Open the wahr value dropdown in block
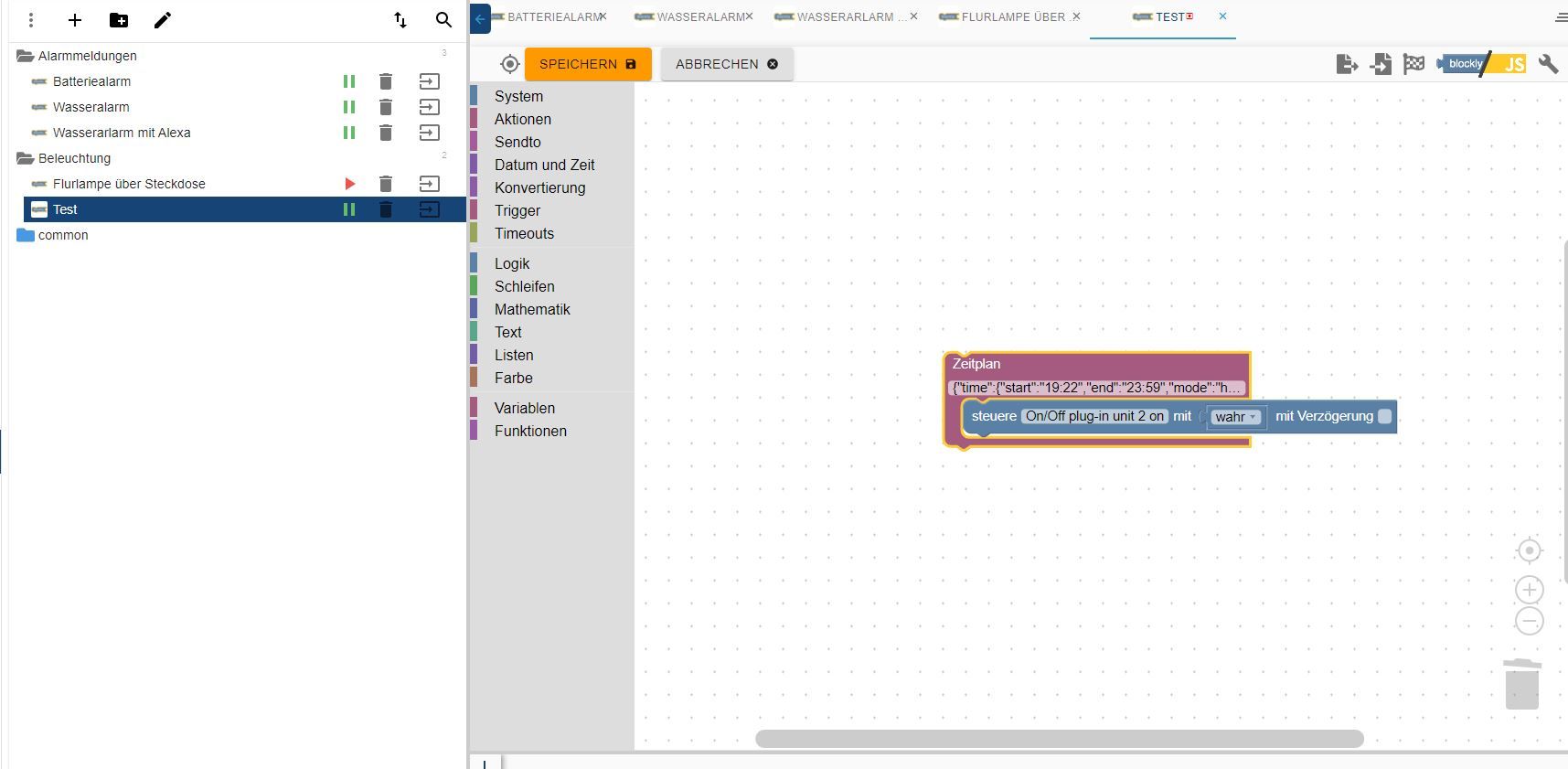1568x769 pixels. (1236, 417)
